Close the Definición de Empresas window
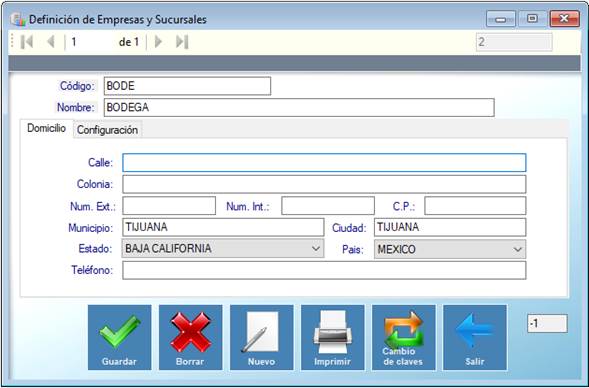 564,19
